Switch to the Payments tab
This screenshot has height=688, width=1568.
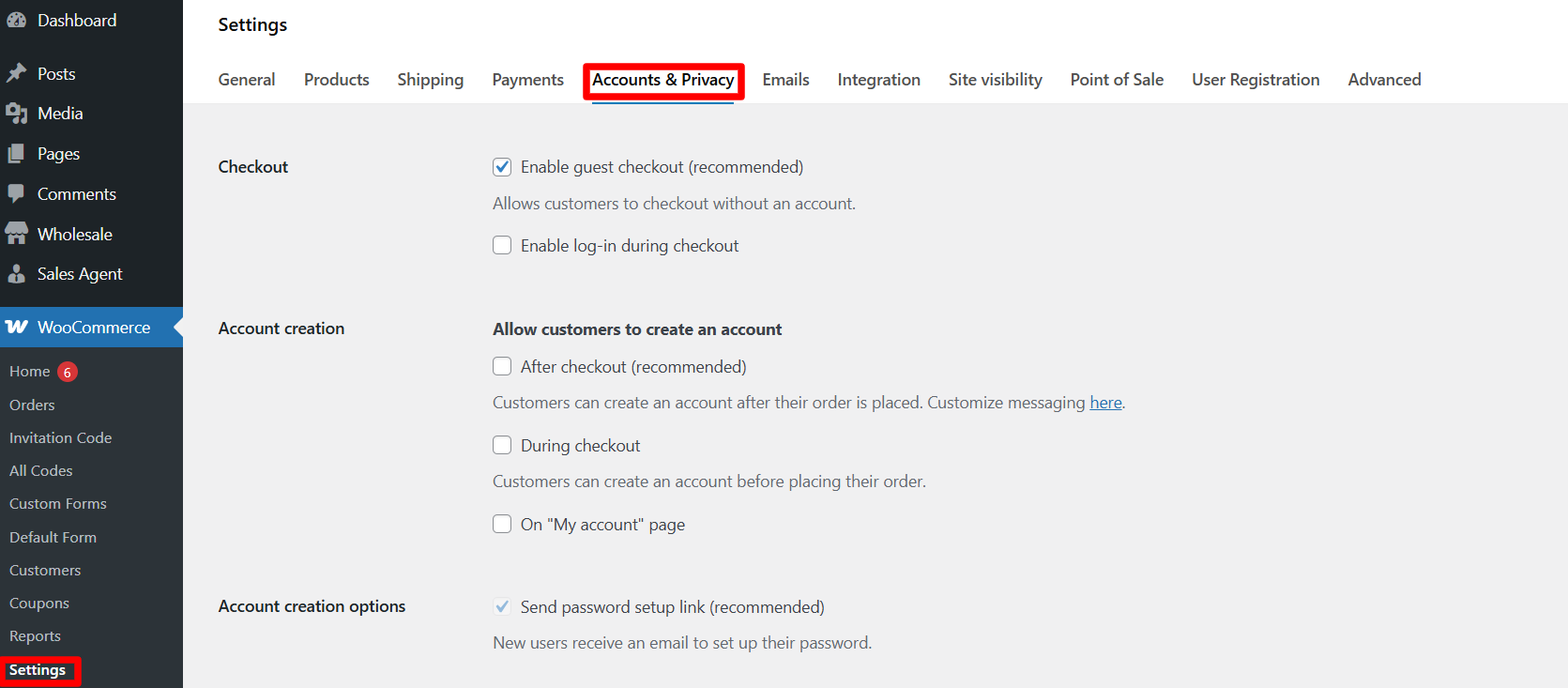(527, 80)
